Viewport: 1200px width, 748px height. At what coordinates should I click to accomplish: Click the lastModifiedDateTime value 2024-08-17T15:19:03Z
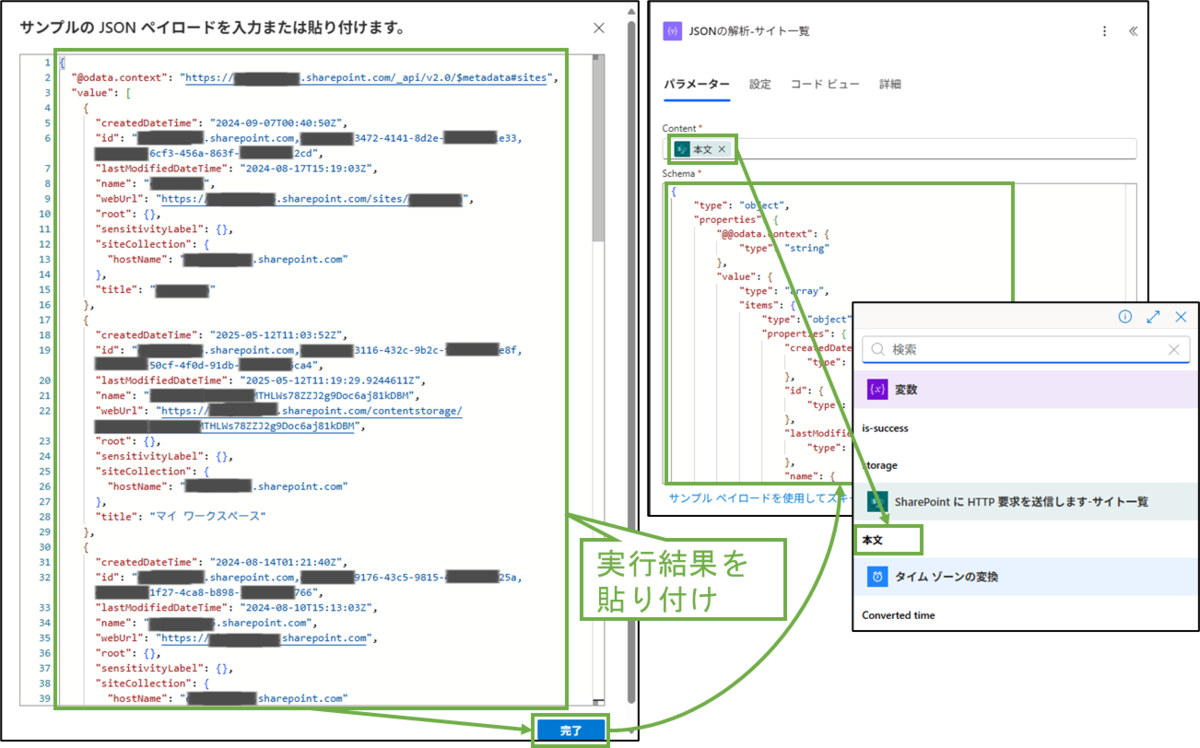point(307,169)
